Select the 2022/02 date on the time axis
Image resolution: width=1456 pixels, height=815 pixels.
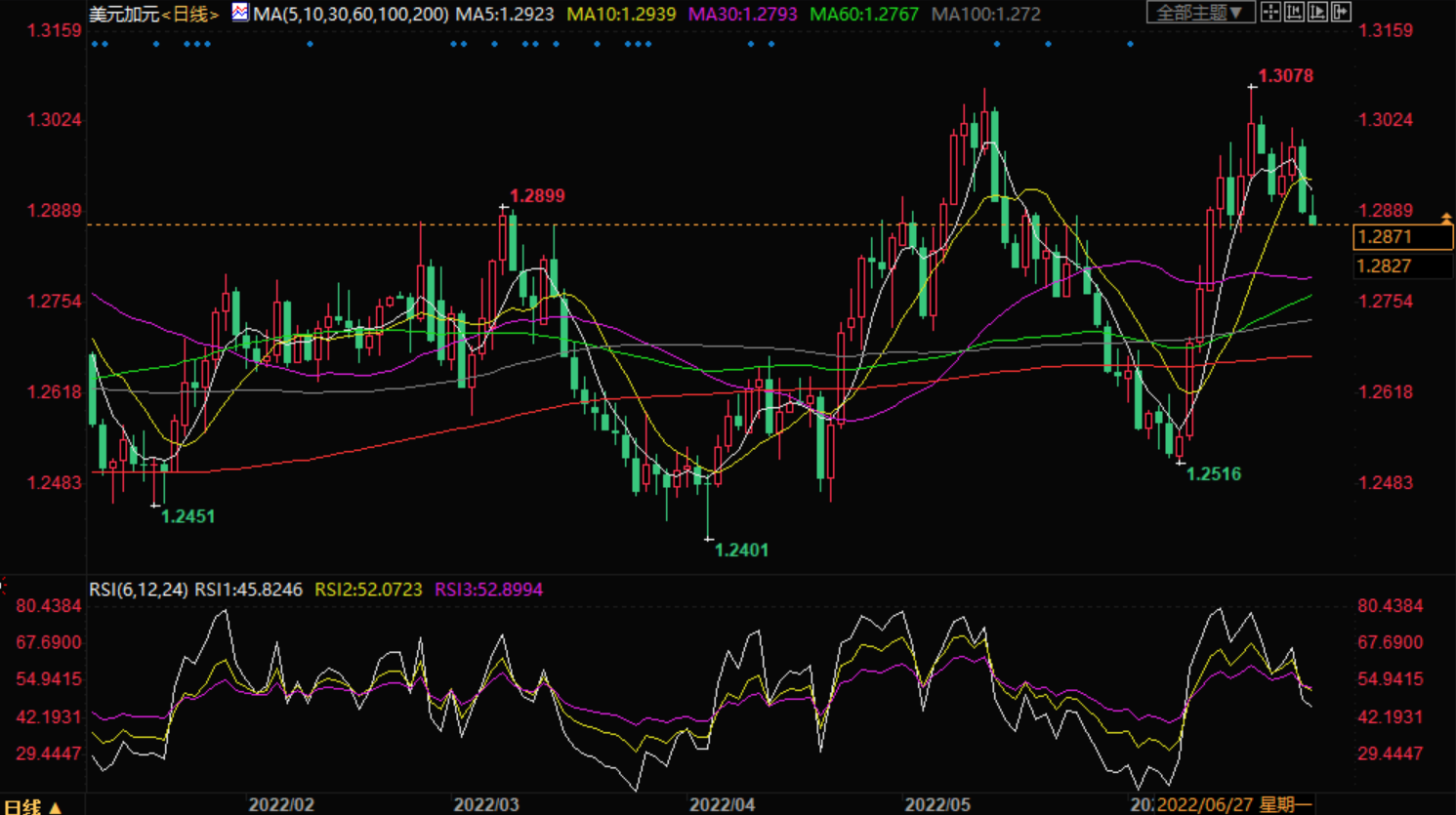281,804
